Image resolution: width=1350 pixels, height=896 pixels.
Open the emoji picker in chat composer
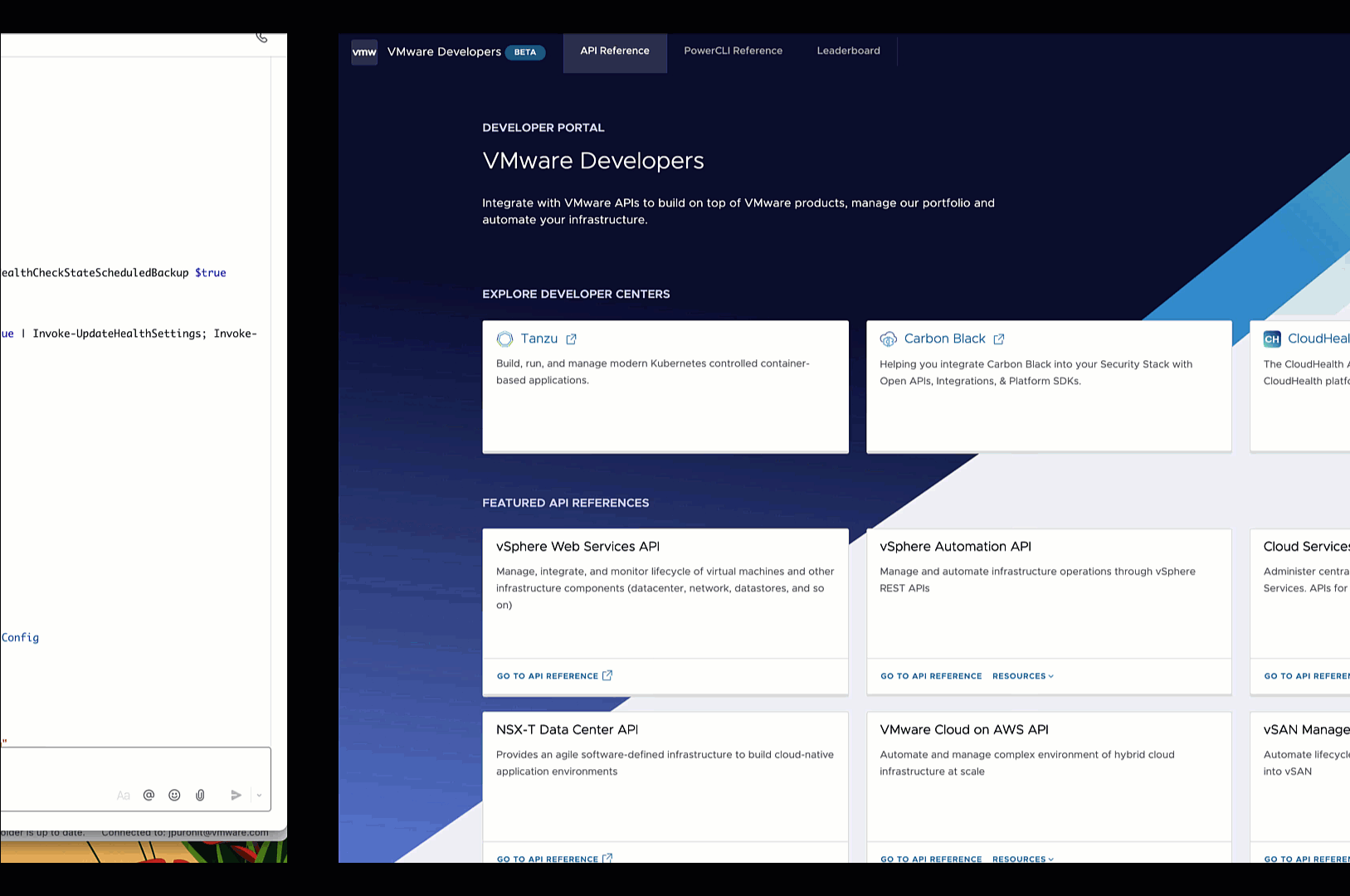click(x=174, y=795)
